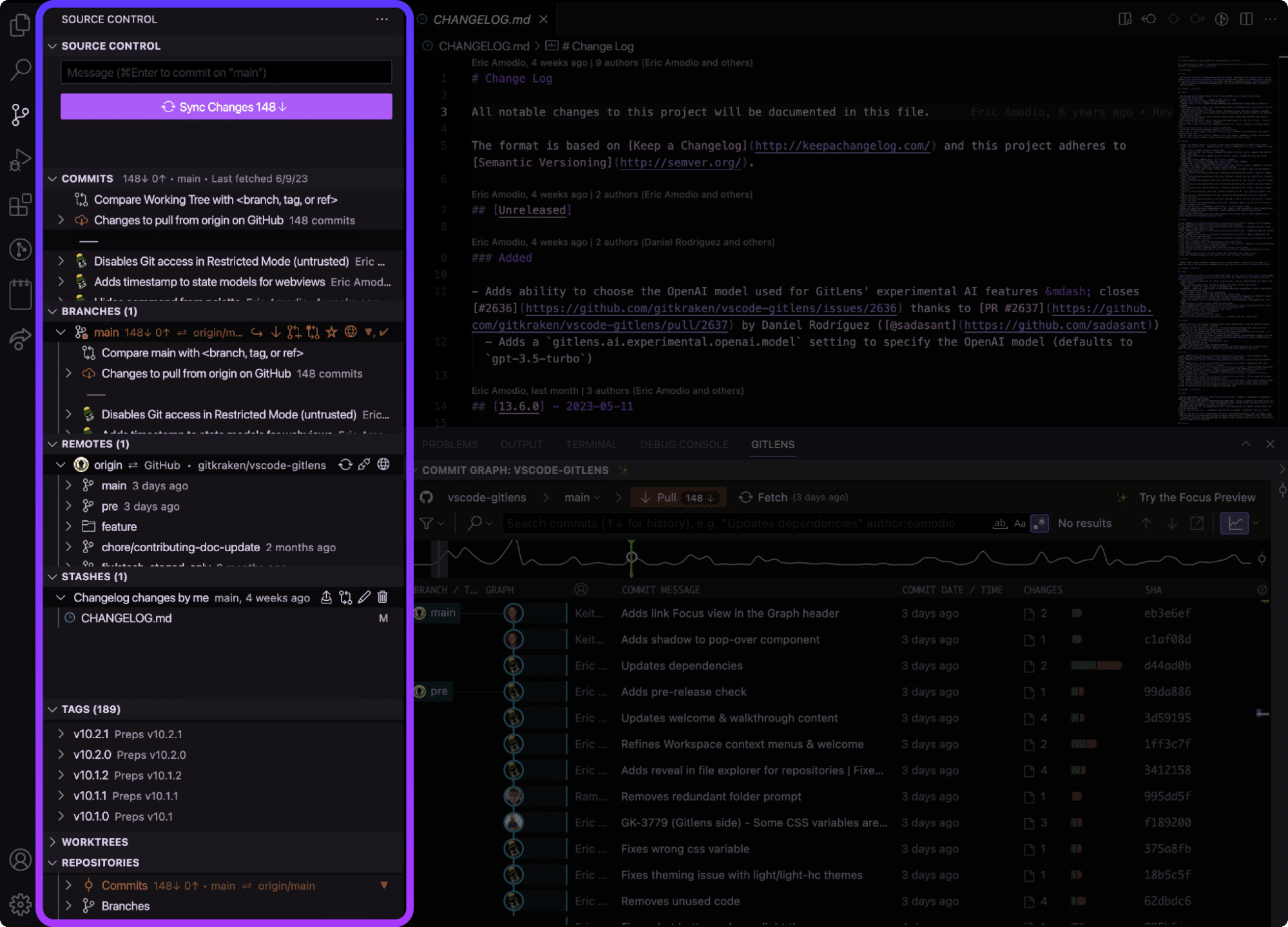Compare the Changelog changes stash icon
This screenshot has width=1288, height=927.
click(x=345, y=598)
